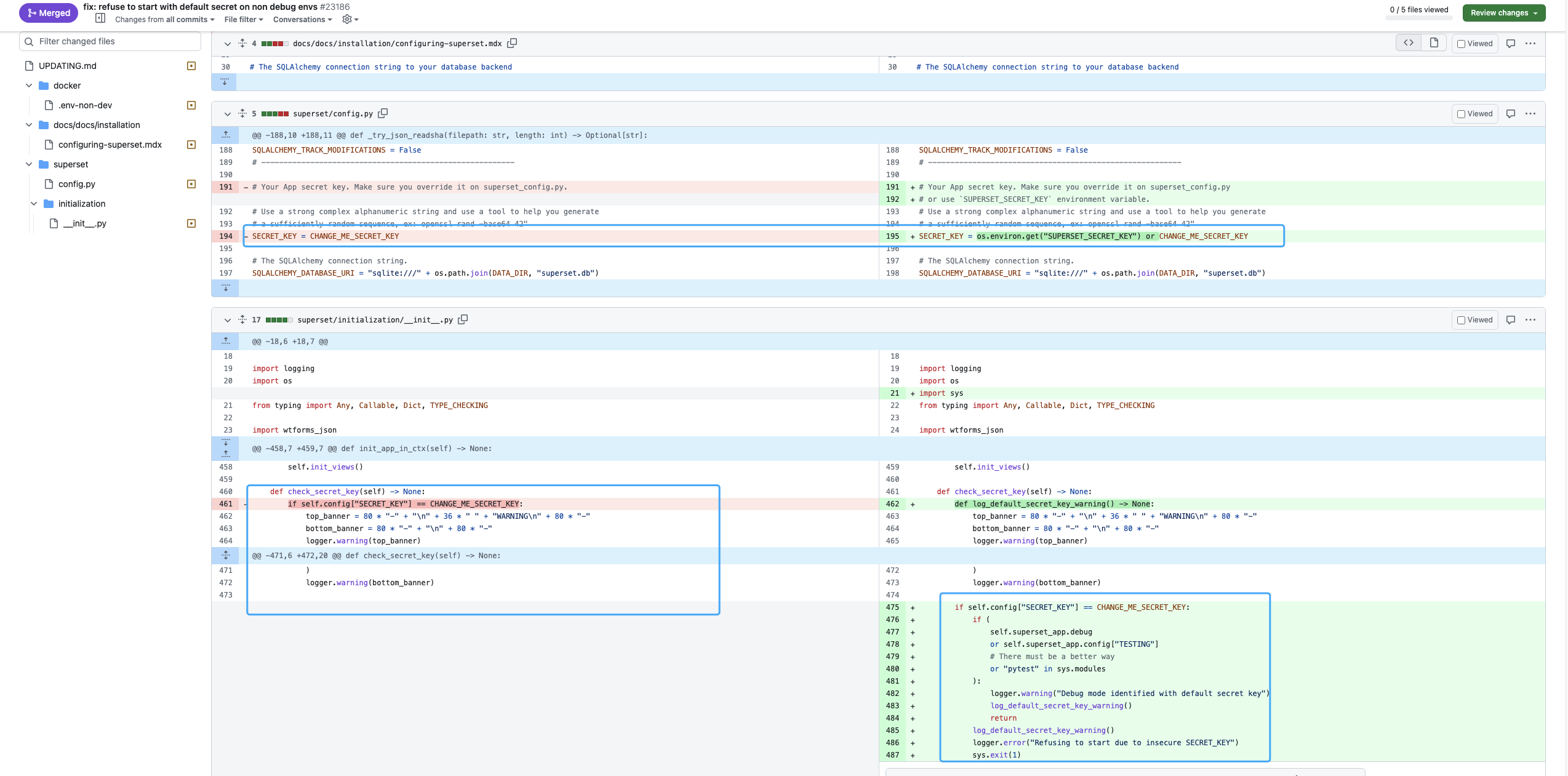
Task: Switch to source diff view for the mdx file
Action: 1408,43
